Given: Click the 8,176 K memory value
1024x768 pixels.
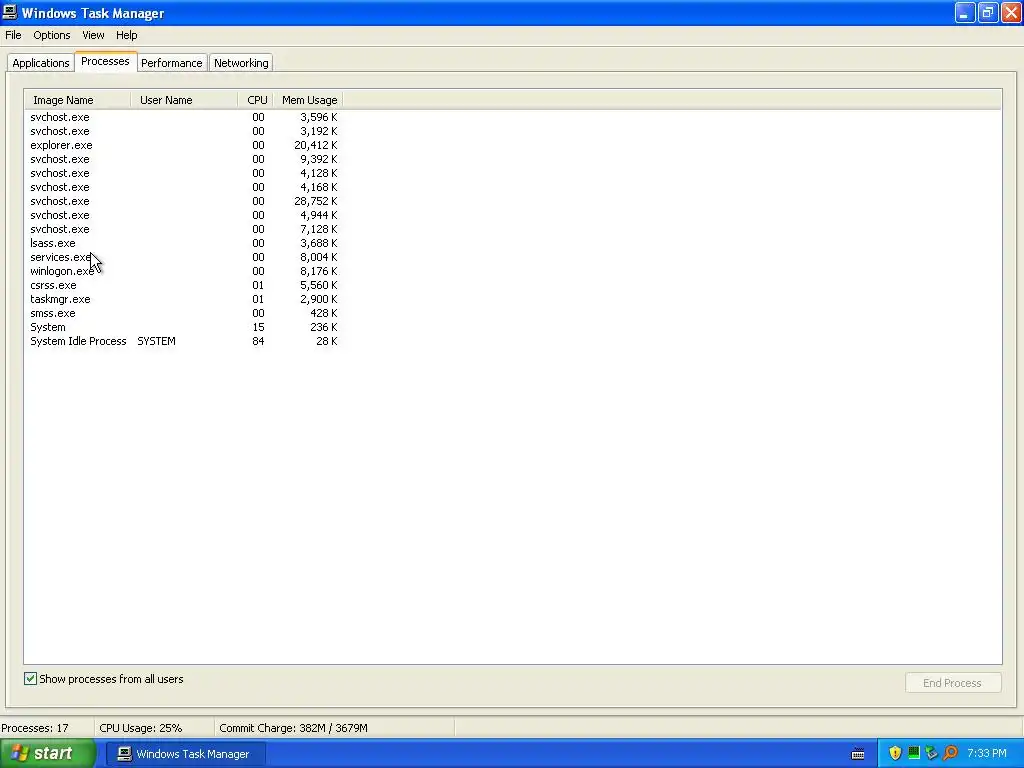Looking at the screenshot, I should [x=319, y=271].
